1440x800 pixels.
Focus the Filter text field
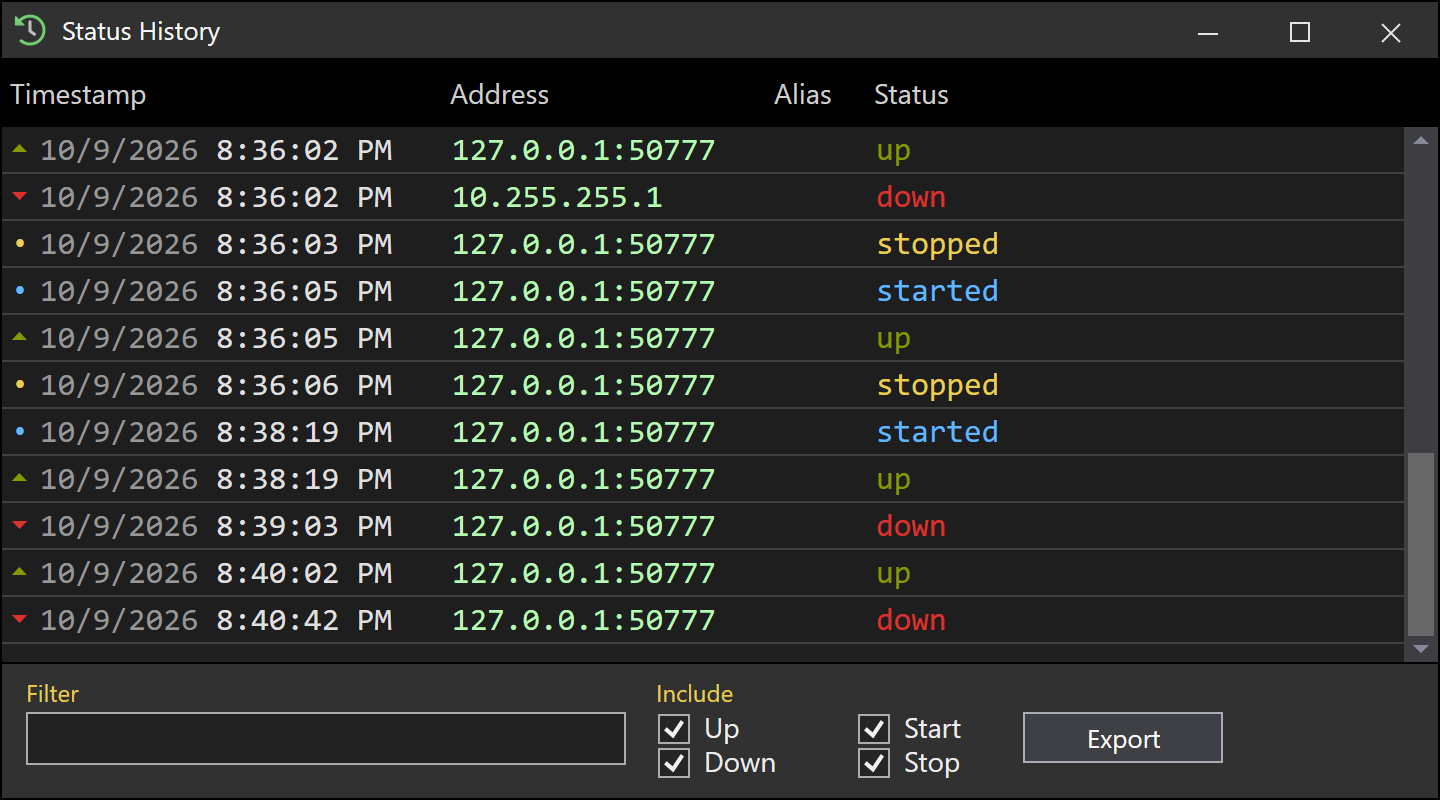(326, 739)
